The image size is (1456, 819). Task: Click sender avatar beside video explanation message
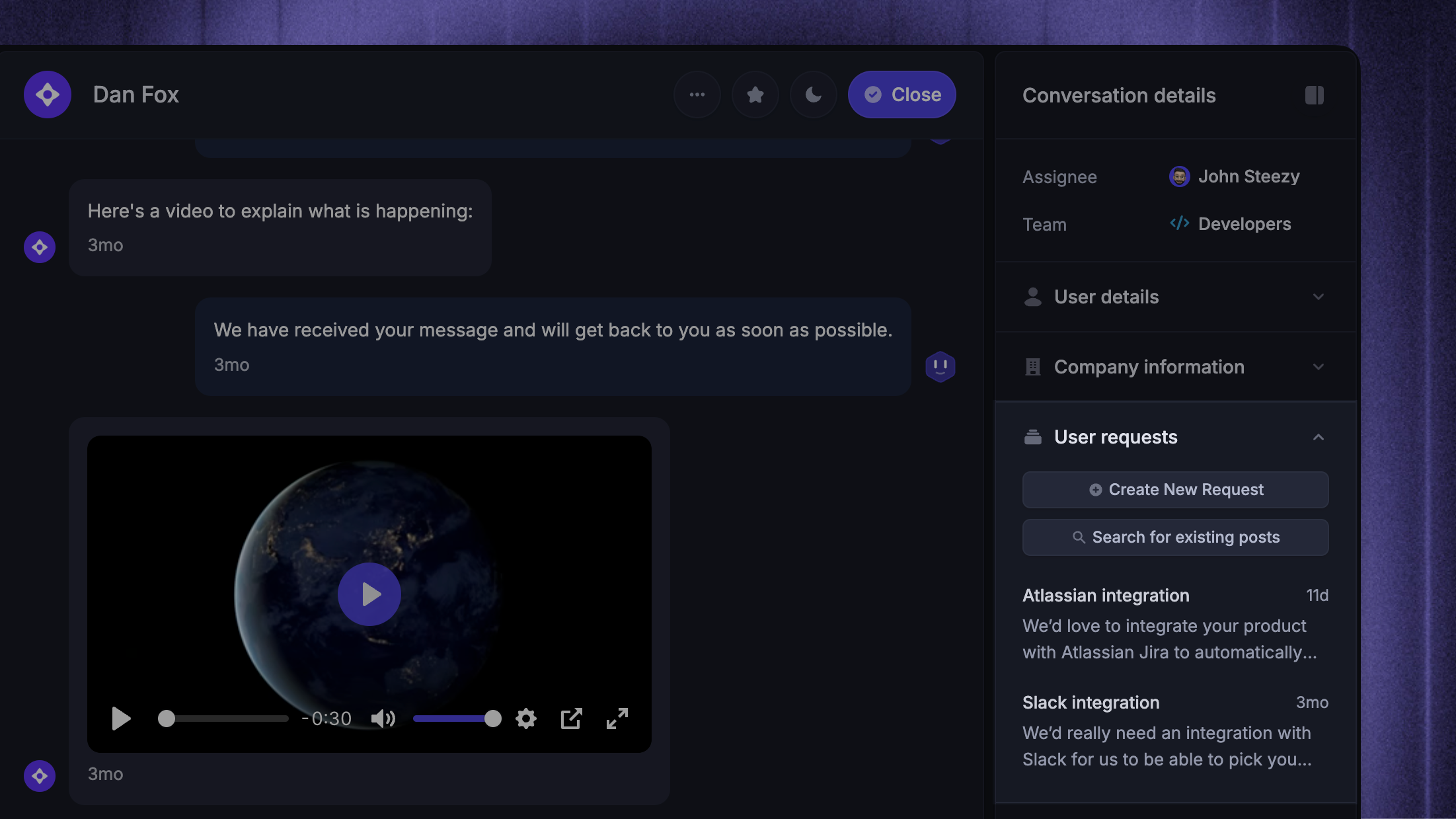(x=40, y=247)
